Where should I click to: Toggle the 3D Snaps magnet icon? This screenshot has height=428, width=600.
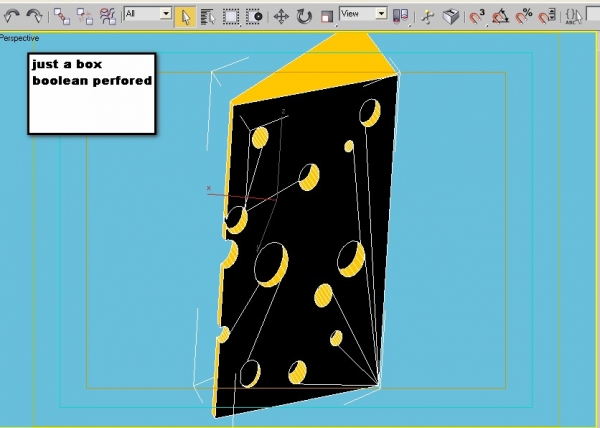point(477,17)
